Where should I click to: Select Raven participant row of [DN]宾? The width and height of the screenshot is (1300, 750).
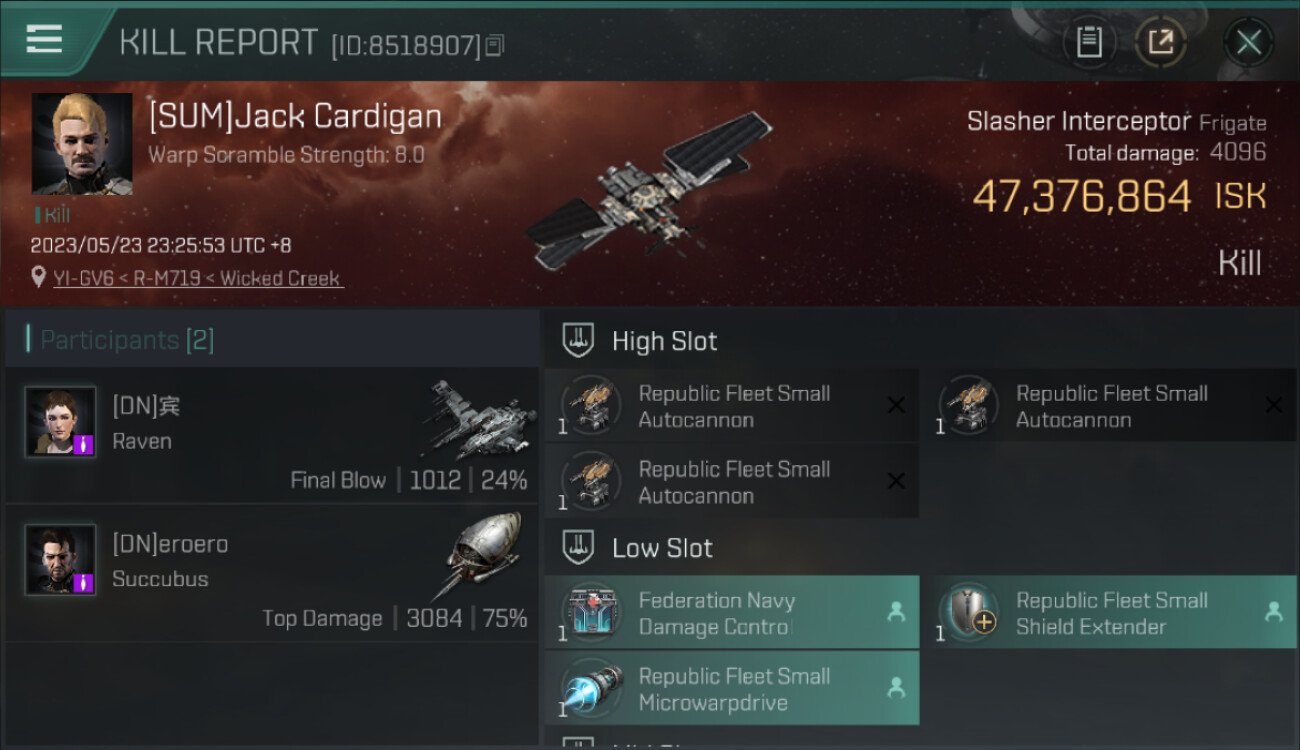272,436
